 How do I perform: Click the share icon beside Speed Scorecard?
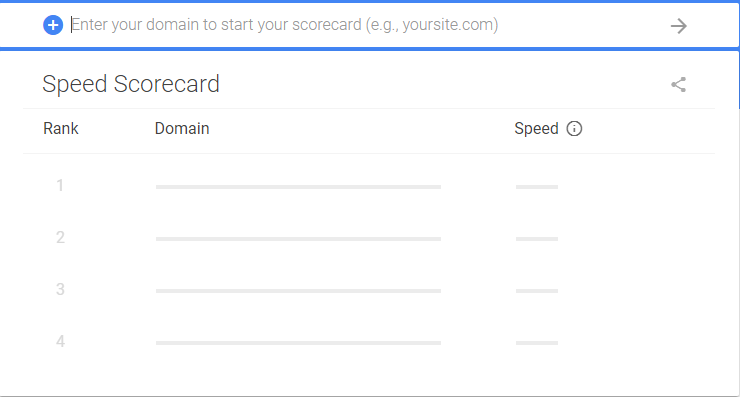(x=678, y=84)
